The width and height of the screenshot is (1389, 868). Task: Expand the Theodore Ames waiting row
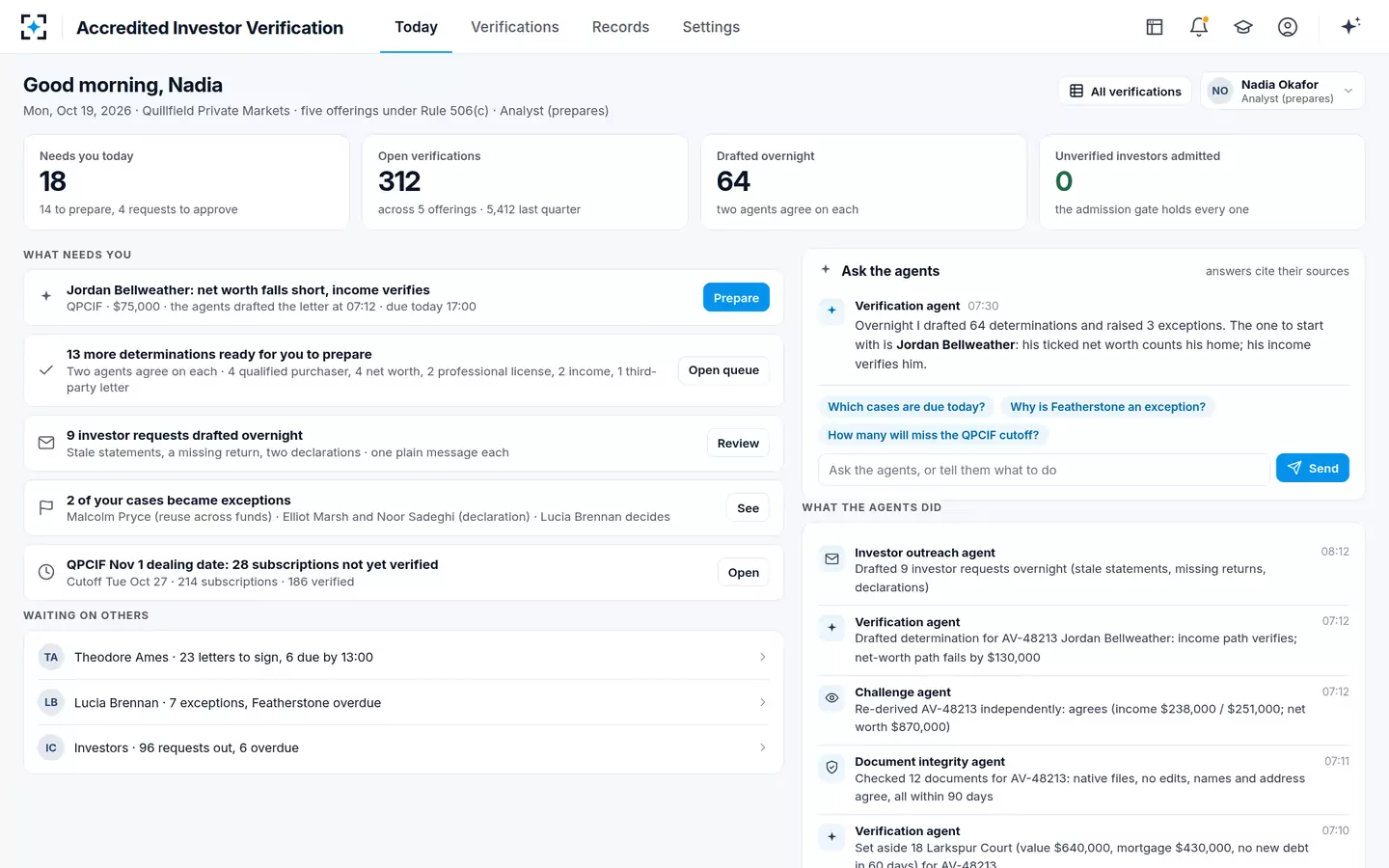click(x=403, y=657)
